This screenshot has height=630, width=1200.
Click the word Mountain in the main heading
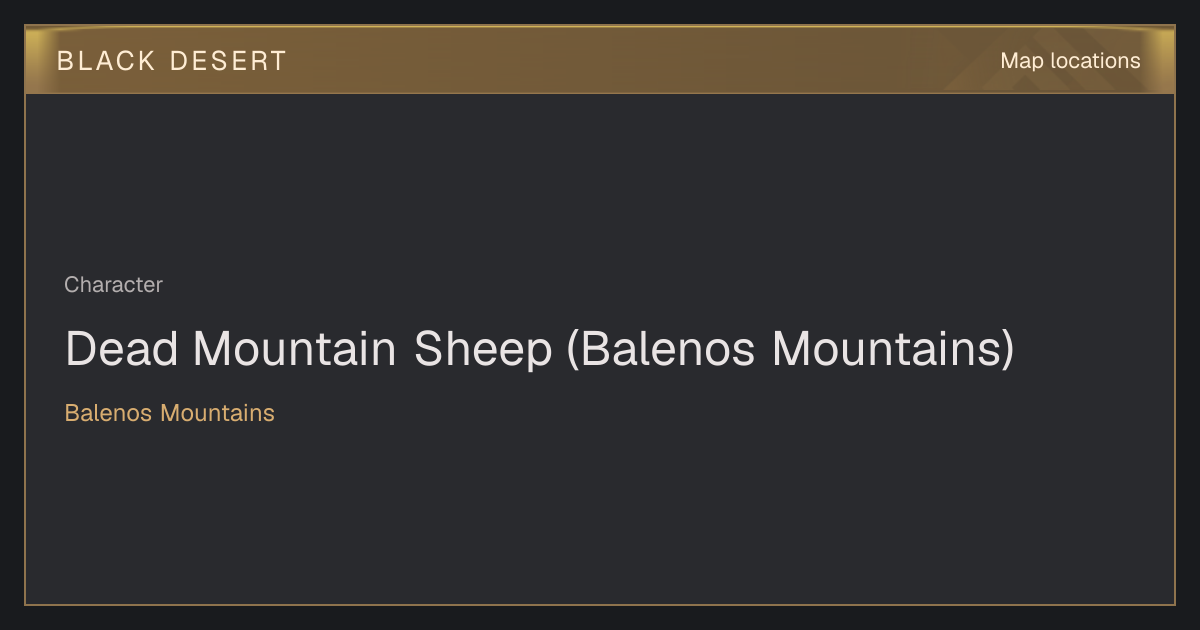pyautogui.click(x=296, y=350)
